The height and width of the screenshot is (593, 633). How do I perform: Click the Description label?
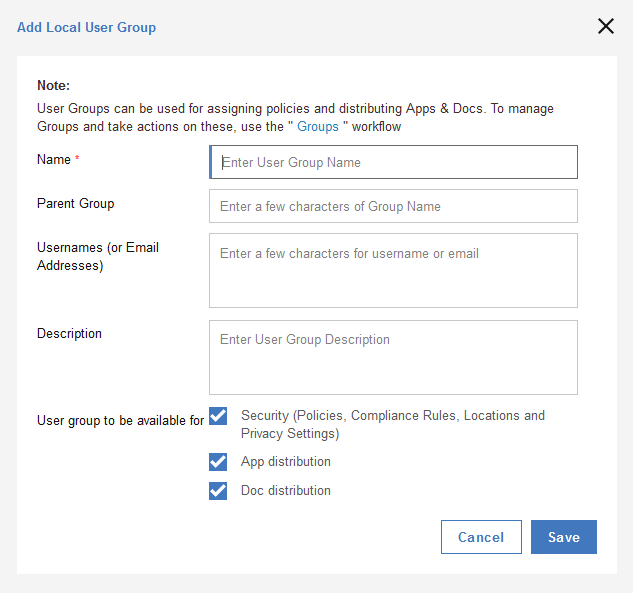[69, 333]
